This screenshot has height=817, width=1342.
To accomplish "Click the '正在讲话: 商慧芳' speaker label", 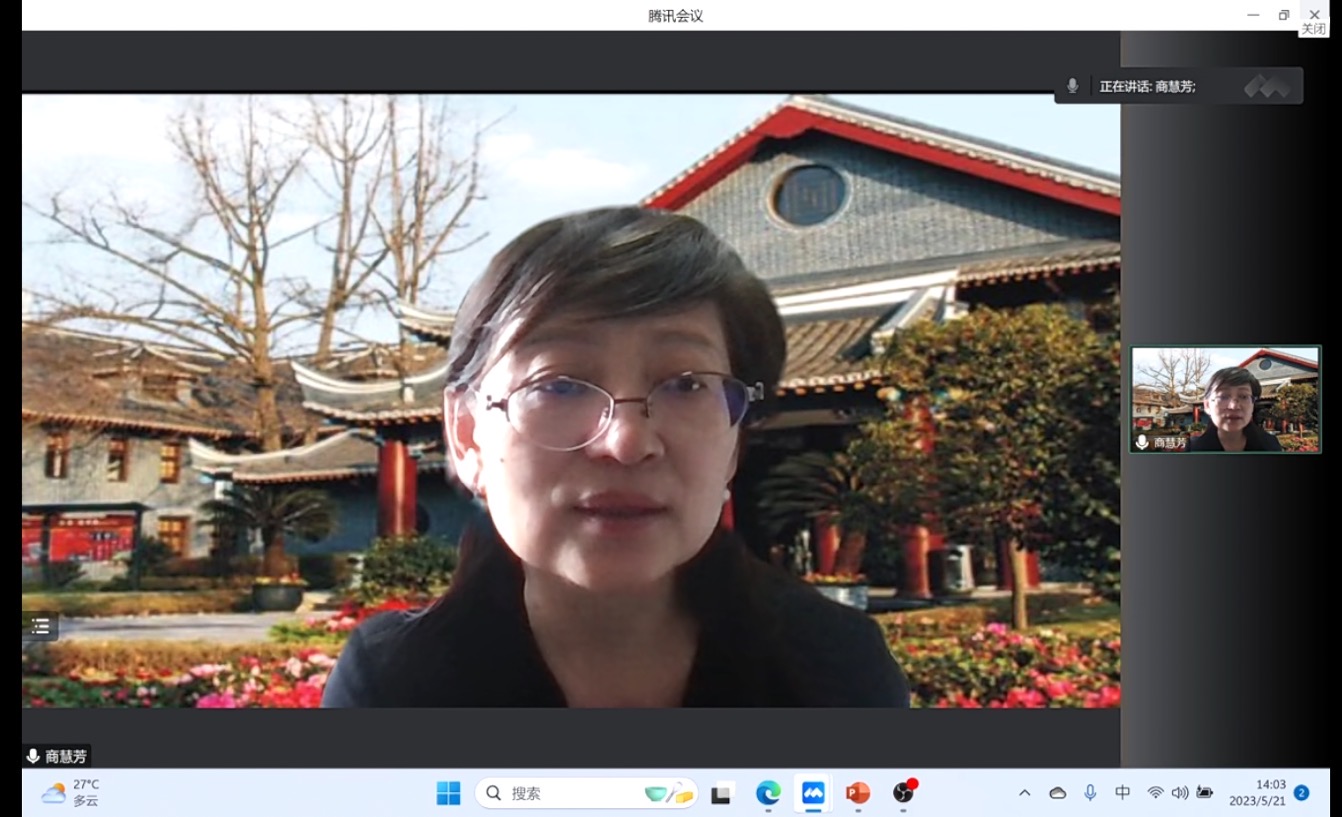I will point(1147,87).
